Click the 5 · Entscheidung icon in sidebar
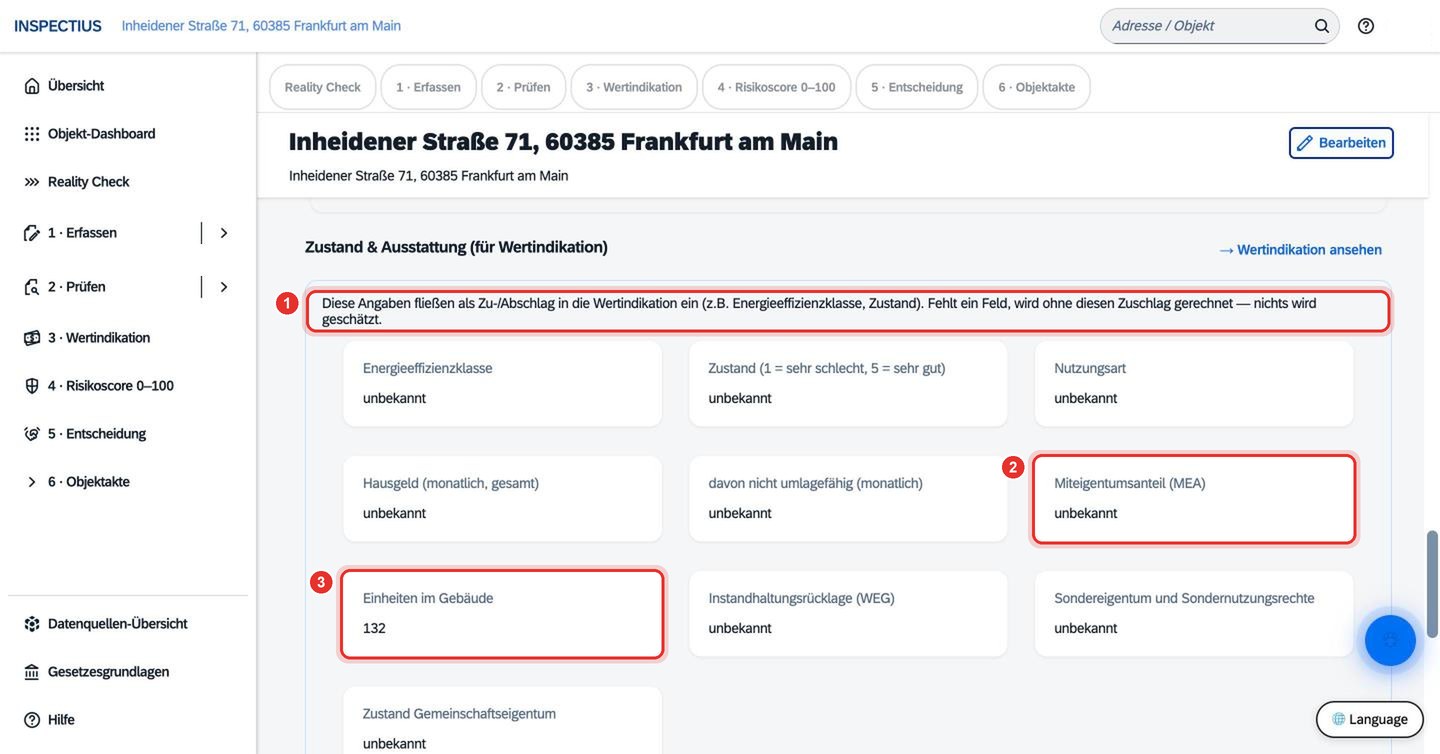Screen dimensions: 1440x754 pos(32,434)
